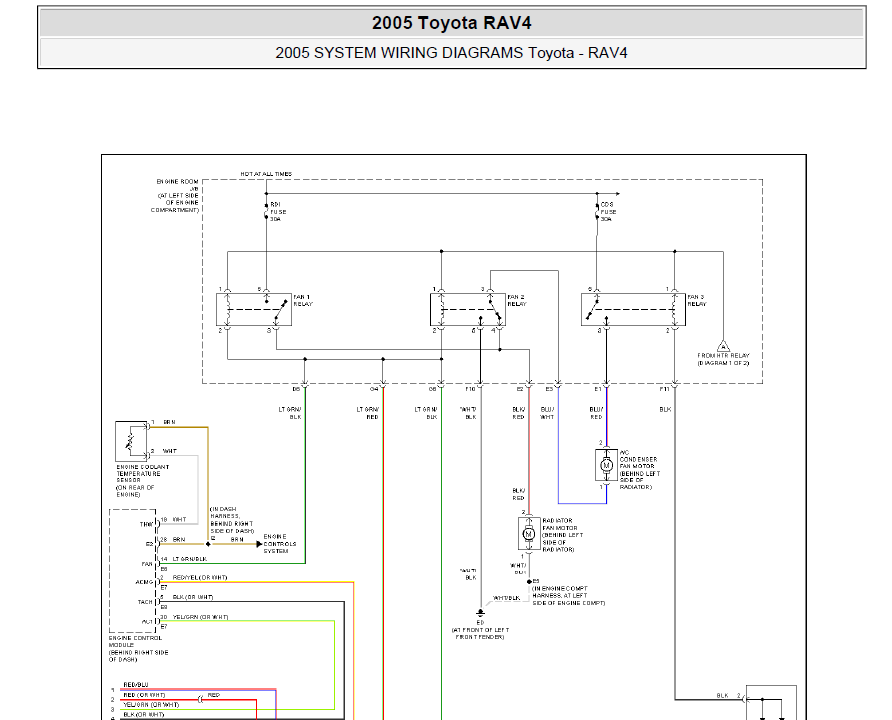The height and width of the screenshot is (720, 892).
Task: Click the 'THW' pin label on the ECM
Action: pos(146,524)
